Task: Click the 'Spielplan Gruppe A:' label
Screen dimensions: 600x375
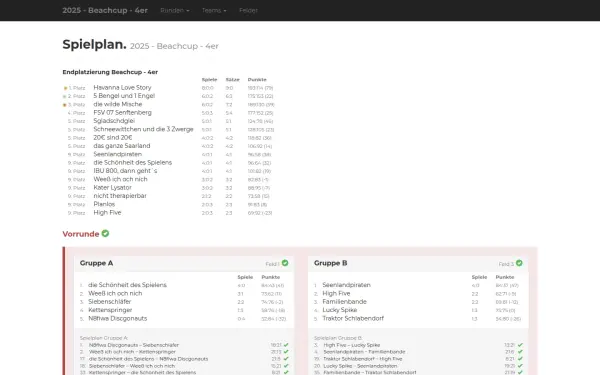Action: pos(104,338)
